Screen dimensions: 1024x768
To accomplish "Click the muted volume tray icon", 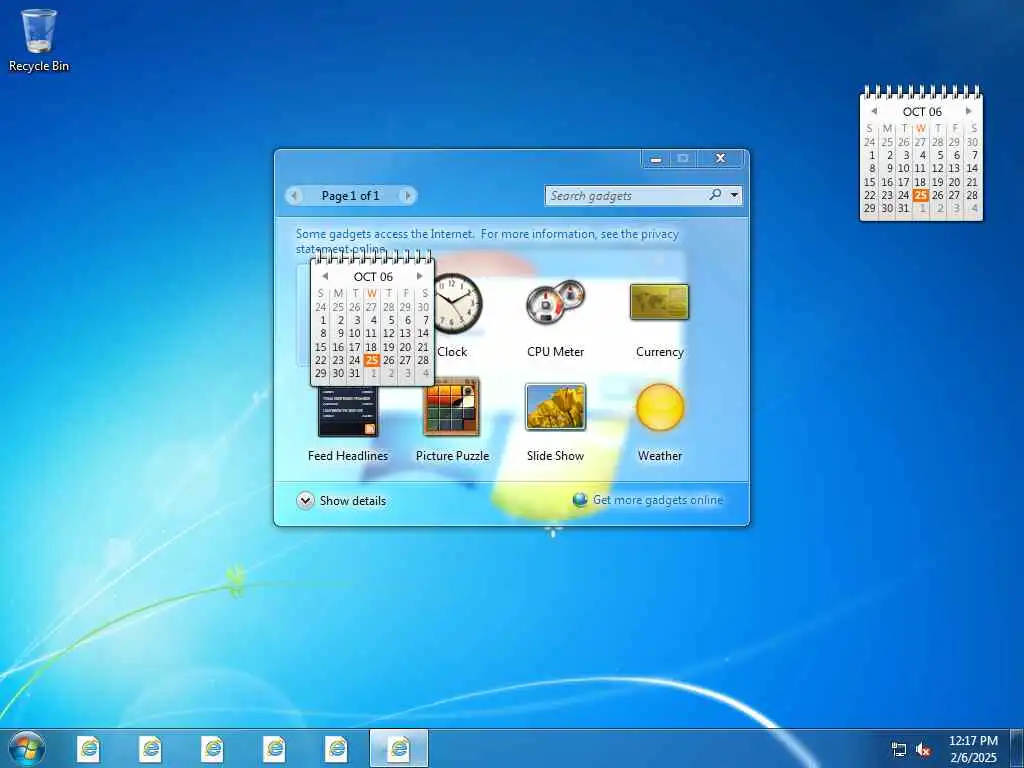I will (x=923, y=749).
